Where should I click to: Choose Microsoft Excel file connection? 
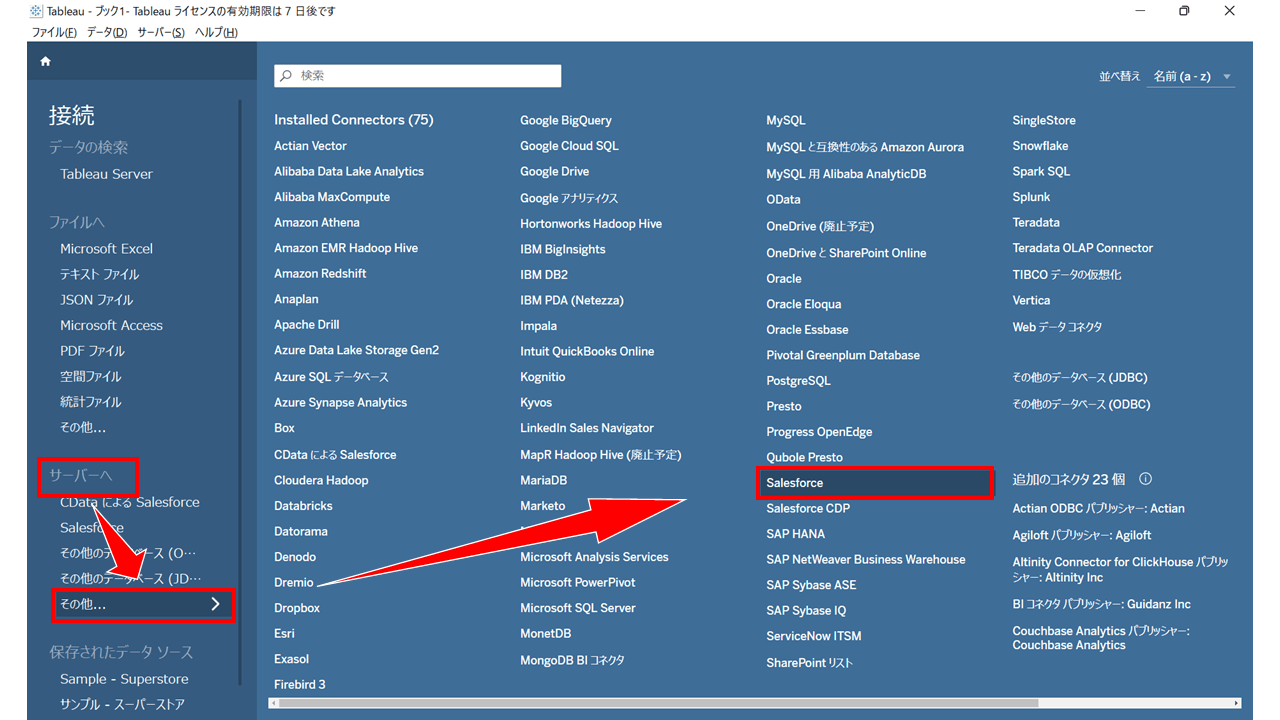(106, 249)
